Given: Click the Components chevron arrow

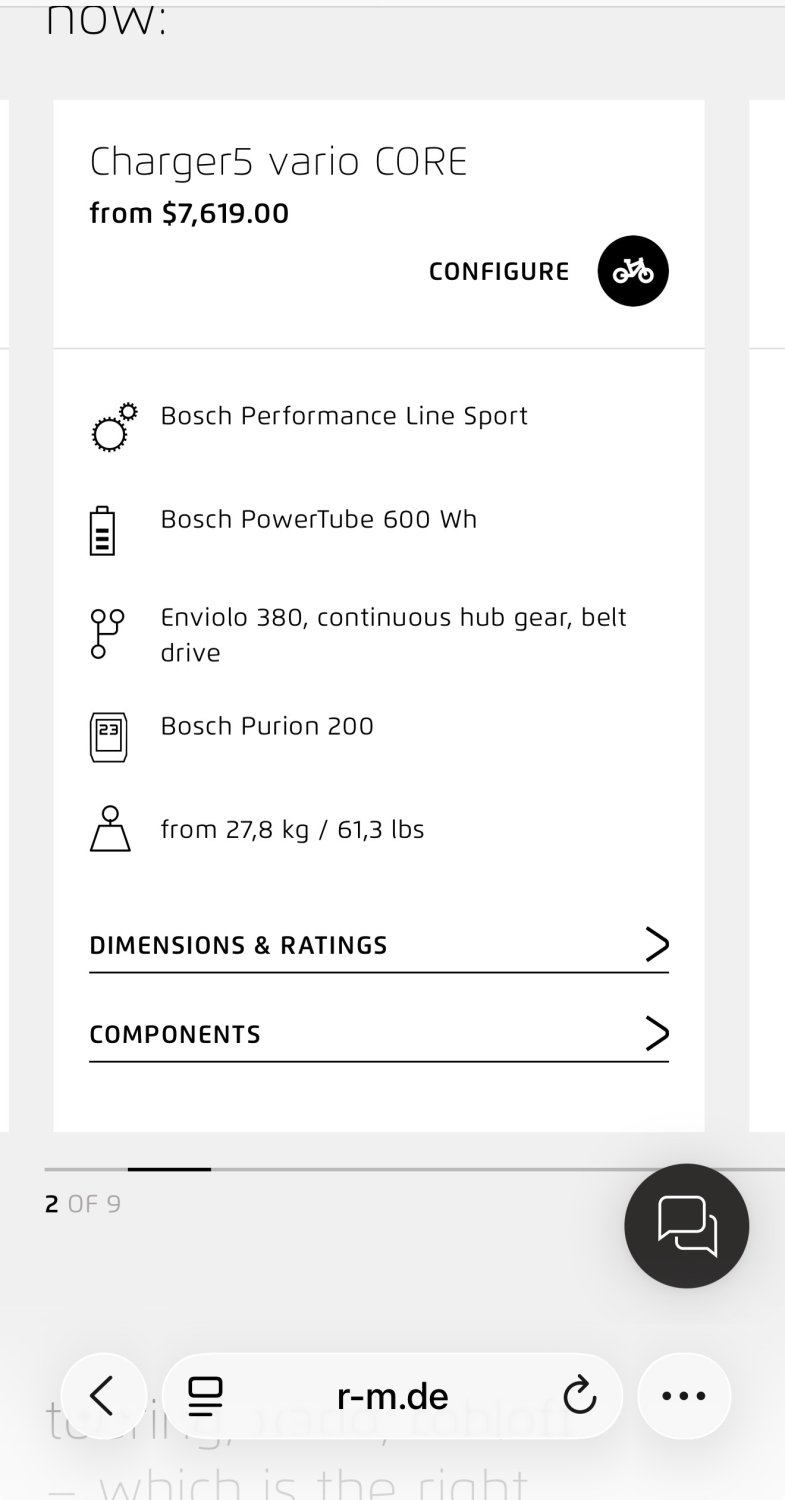Looking at the screenshot, I should click(656, 1033).
